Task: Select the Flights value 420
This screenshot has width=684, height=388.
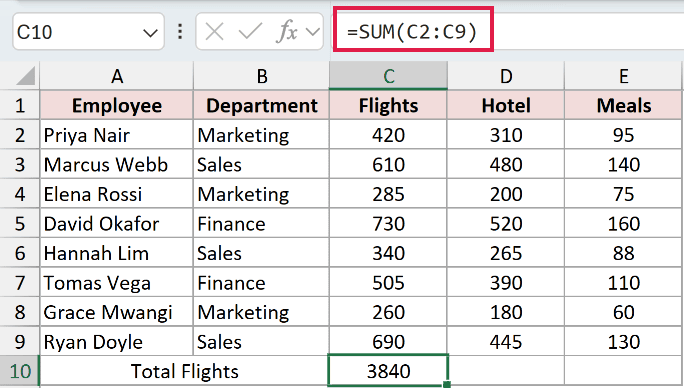Action: (x=388, y=135)
